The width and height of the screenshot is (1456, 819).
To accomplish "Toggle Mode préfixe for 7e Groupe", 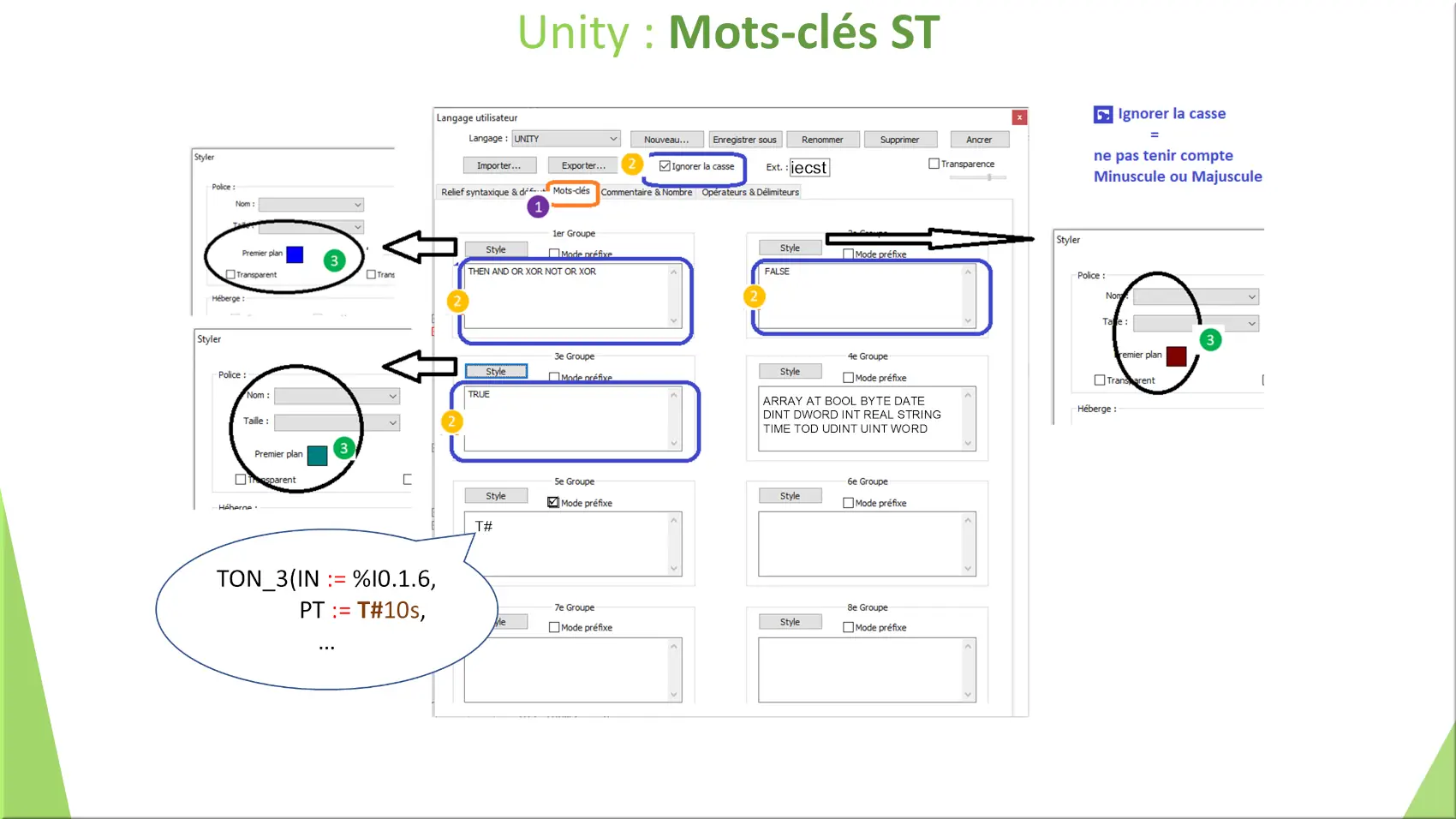I will pyautogui.click(x=553, y=627).
